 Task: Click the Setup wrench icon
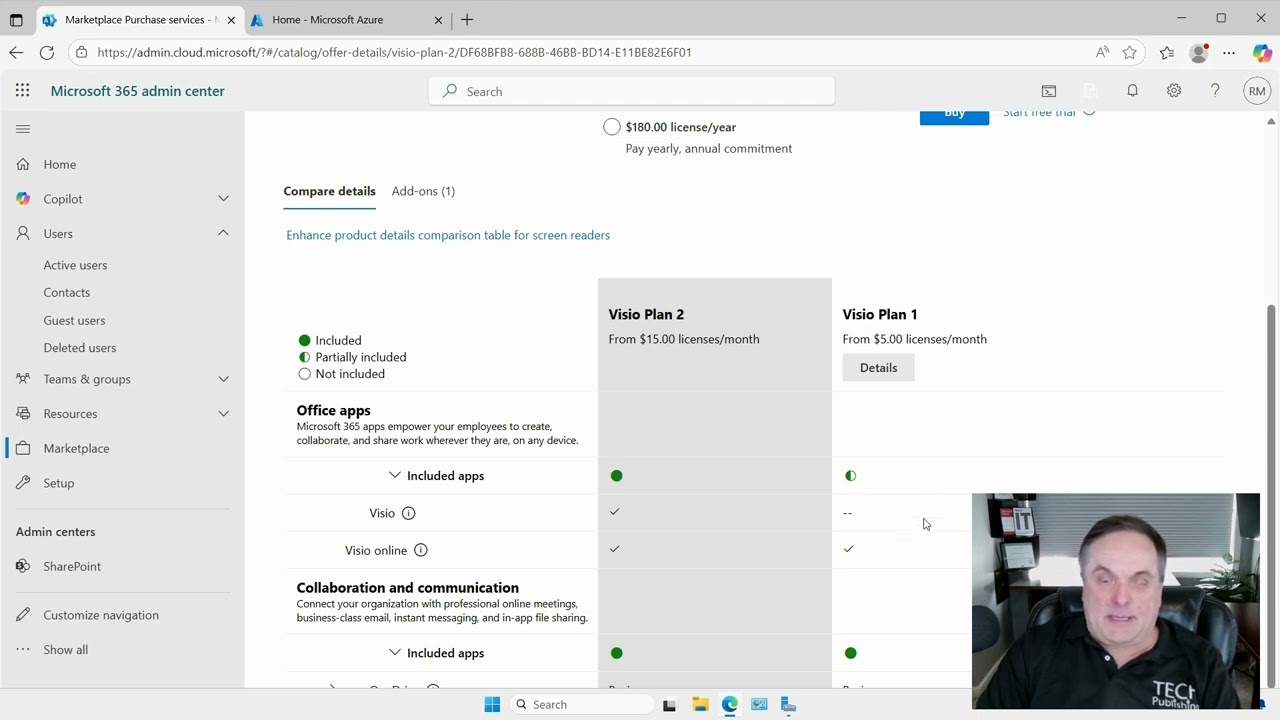(x=23, y=483)
